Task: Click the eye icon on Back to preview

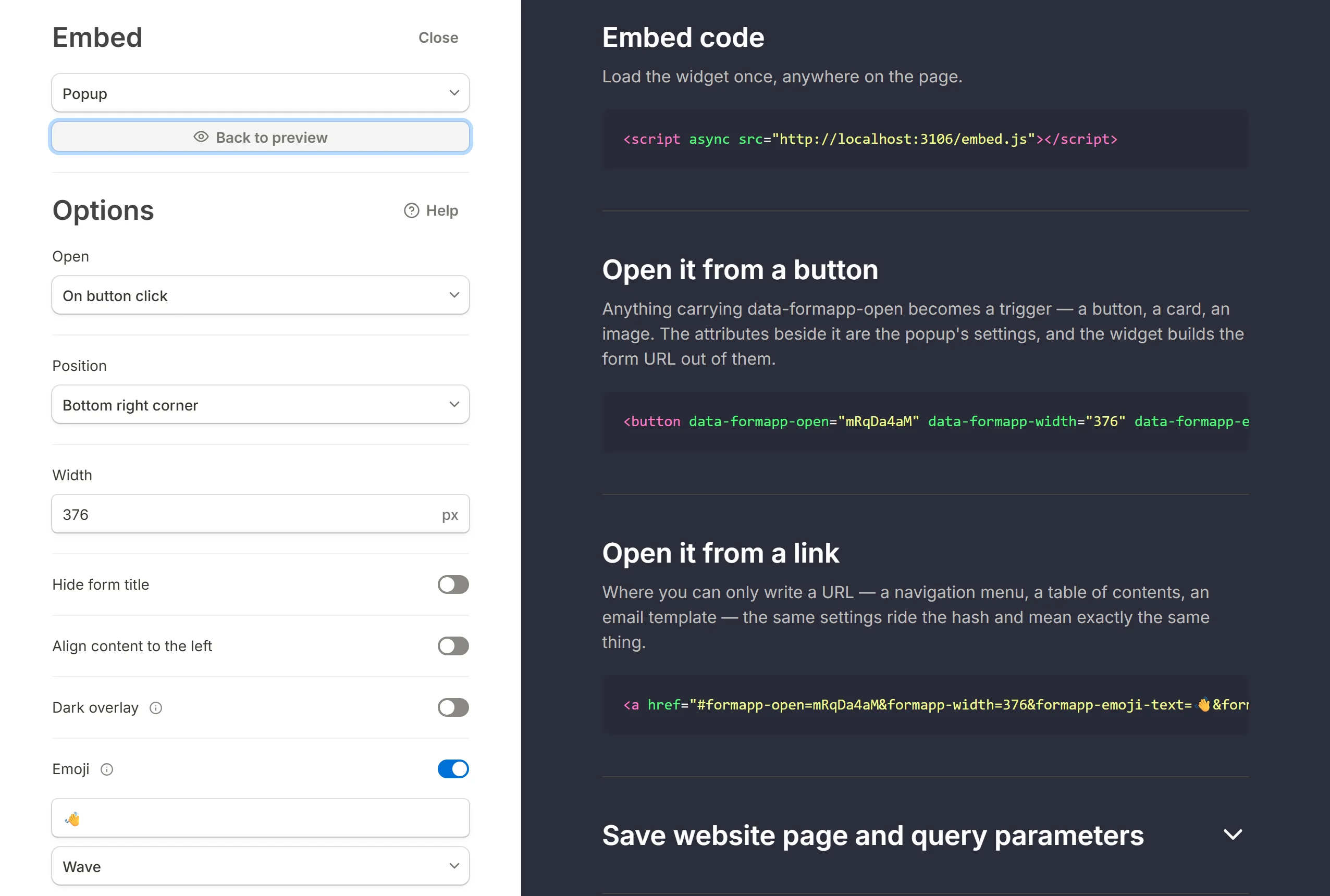Action: point(201,137)
